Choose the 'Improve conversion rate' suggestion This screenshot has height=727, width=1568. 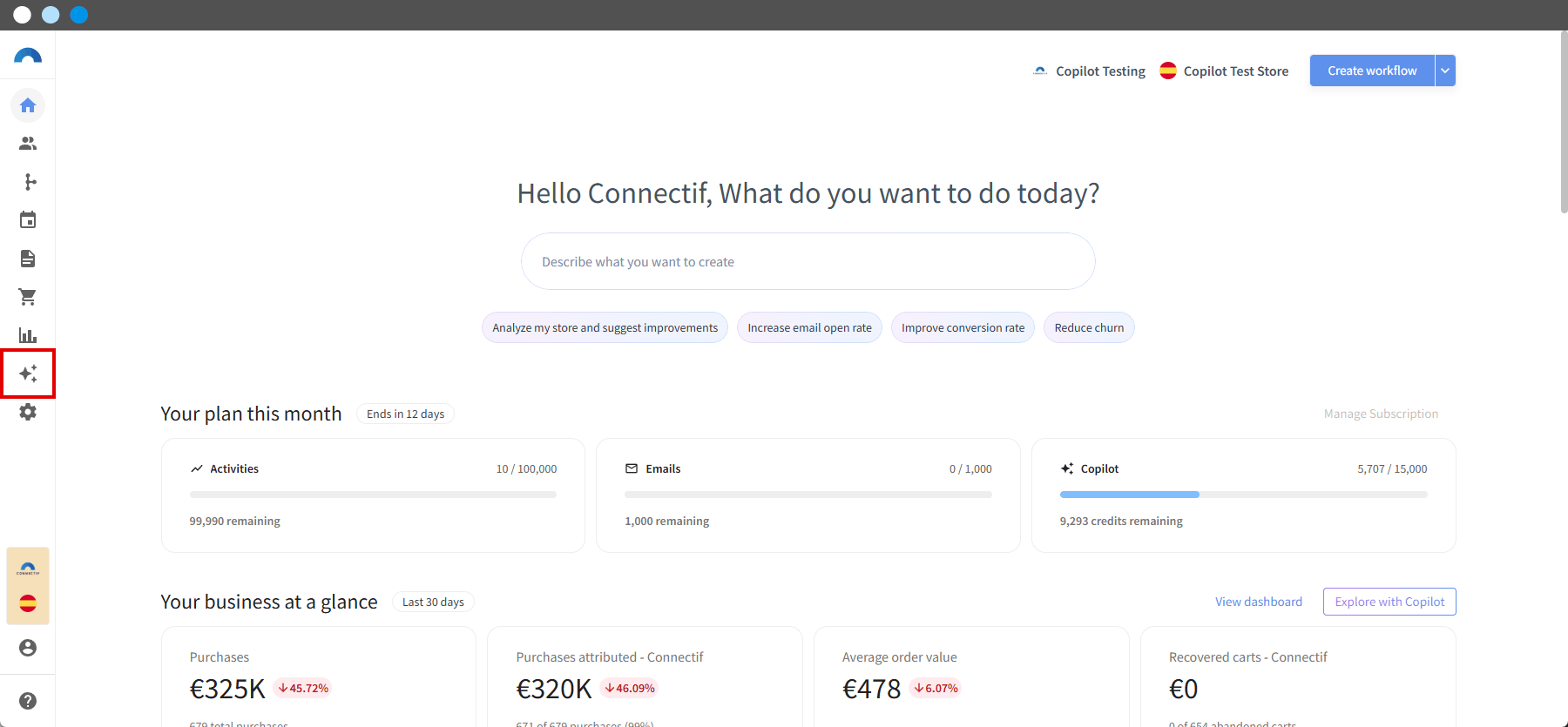[x=963, y=327]
